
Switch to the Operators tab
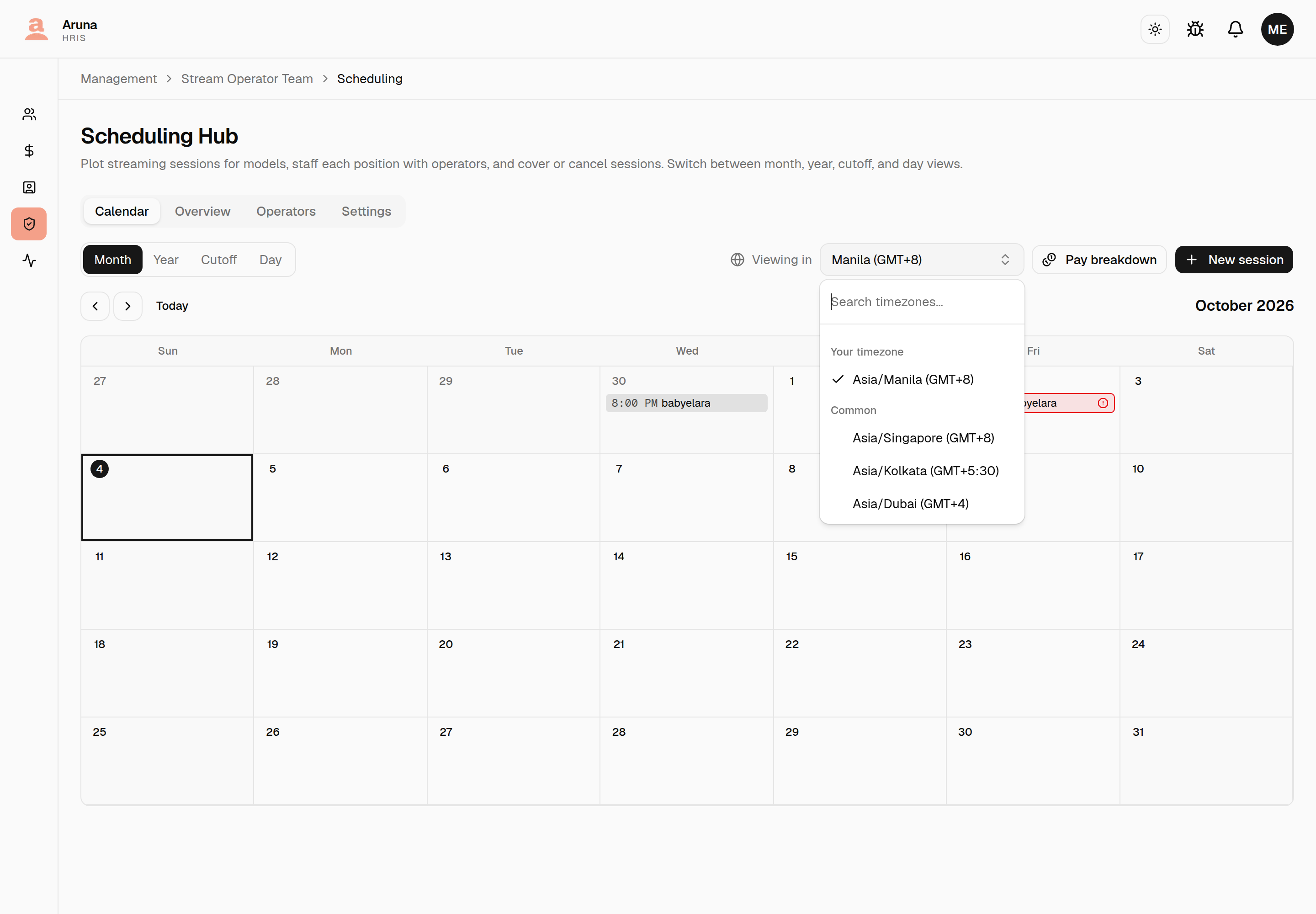tap(286, 211)
